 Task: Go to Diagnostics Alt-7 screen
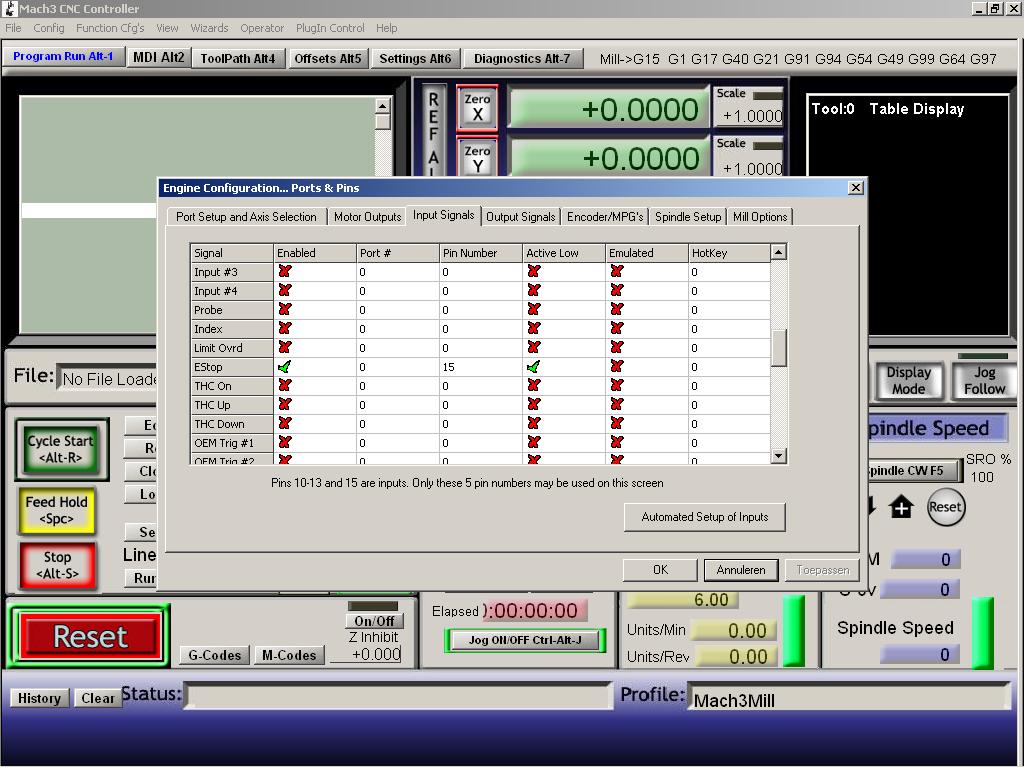[x=522, y=59]
